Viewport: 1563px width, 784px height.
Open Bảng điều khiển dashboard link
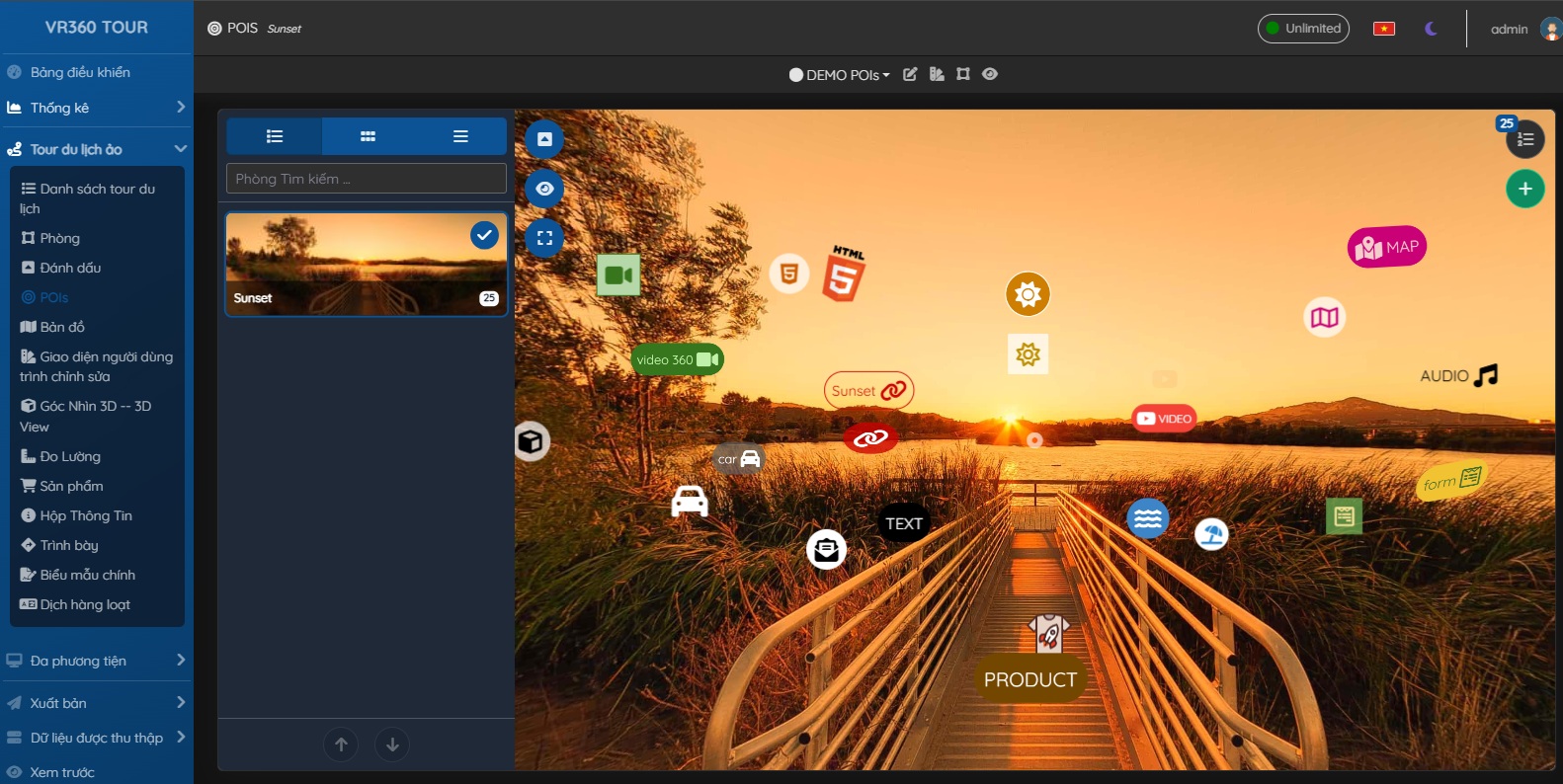coord(80,72)
